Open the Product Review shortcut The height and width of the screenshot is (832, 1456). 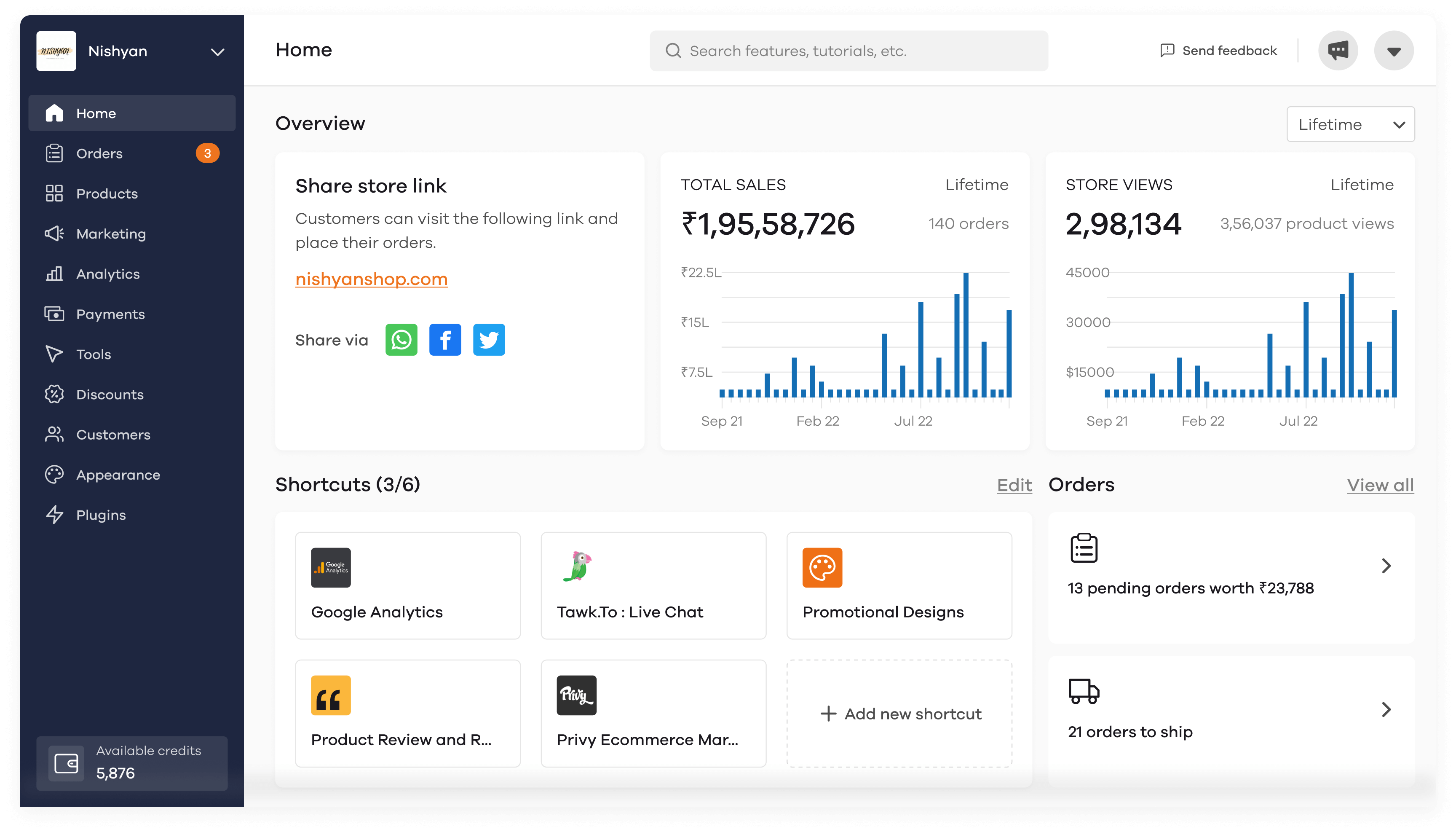point(408,713)
